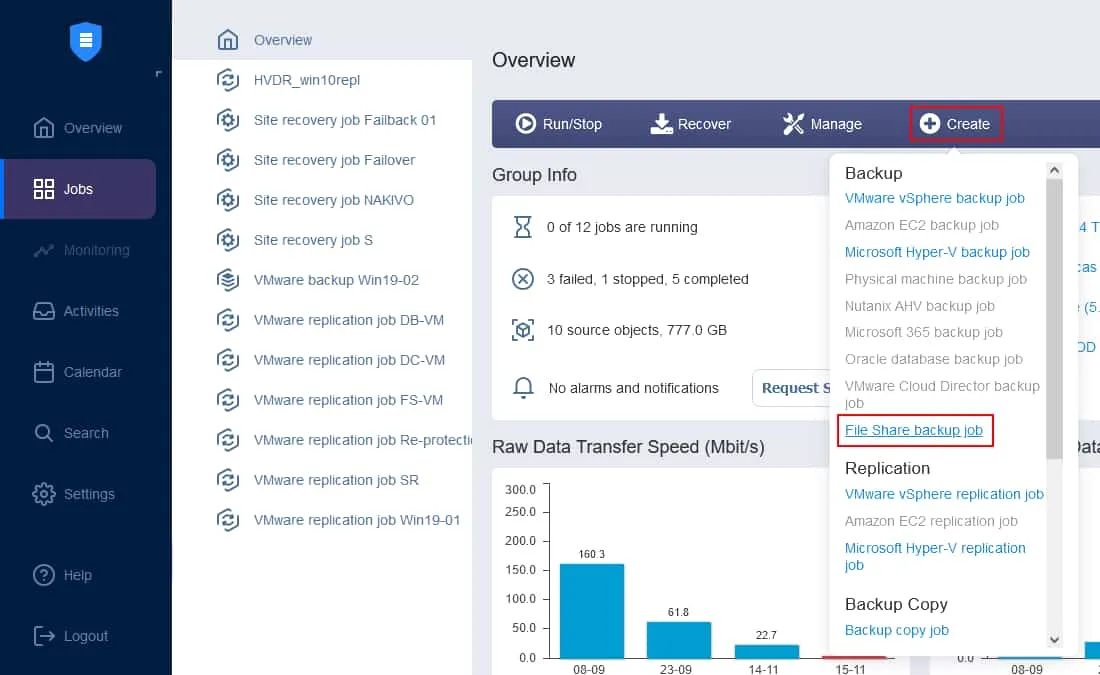Click the Run/Stop play icon
The width and height of the screenshot is (1100, 675).
click(x=526, y=124)
